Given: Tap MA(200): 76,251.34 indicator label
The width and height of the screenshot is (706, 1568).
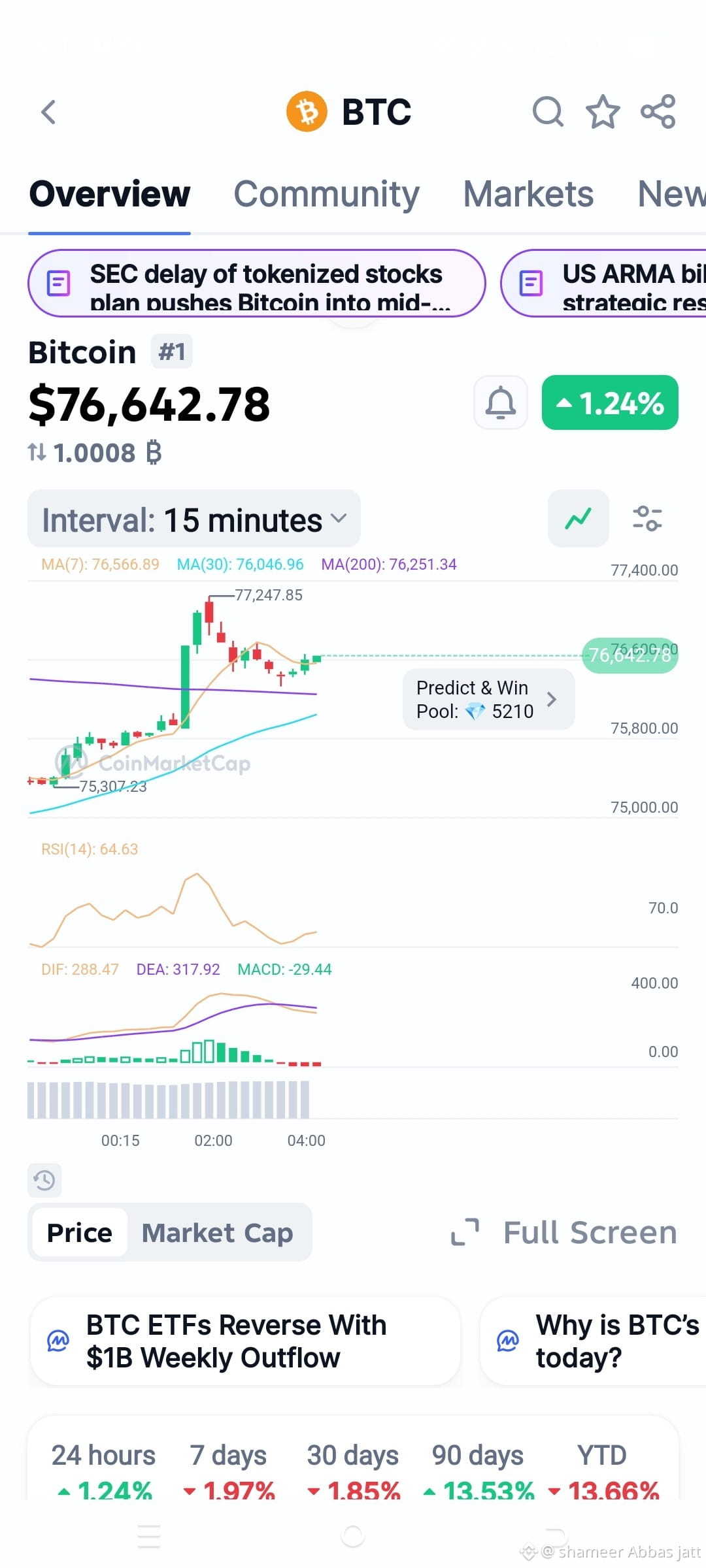Looking at the screenshot, I should click(389, 564).
